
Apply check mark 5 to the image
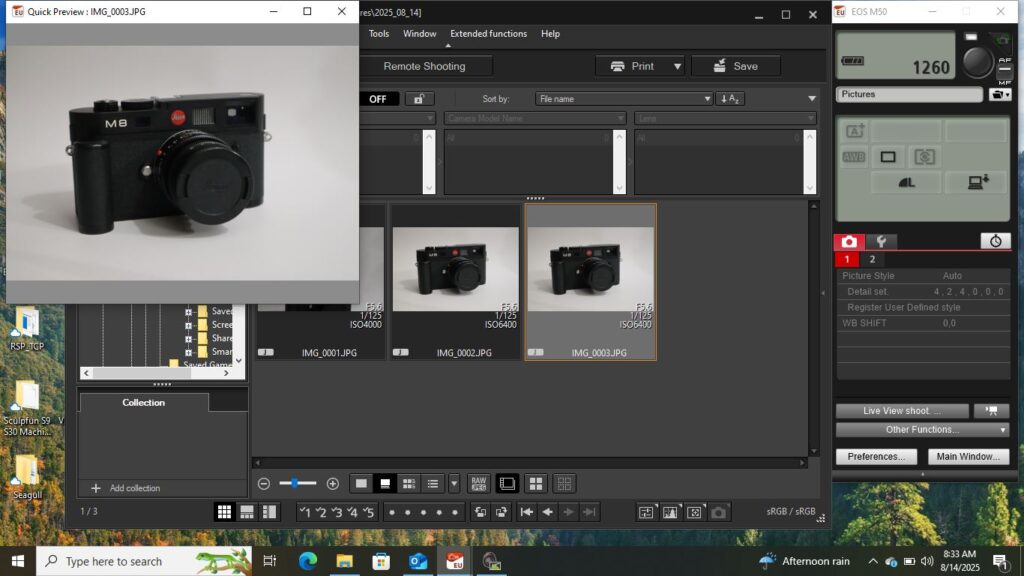click(368, 513)
